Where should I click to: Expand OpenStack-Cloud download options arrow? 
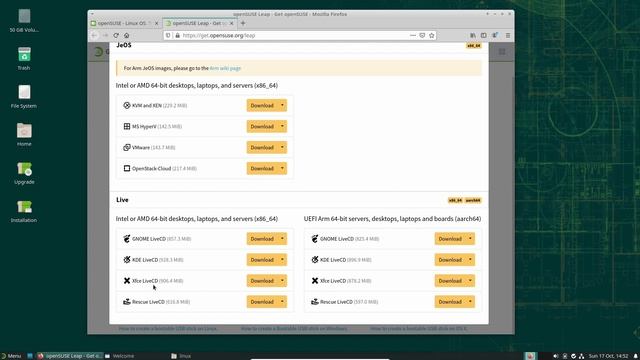[x=282, y=169]
